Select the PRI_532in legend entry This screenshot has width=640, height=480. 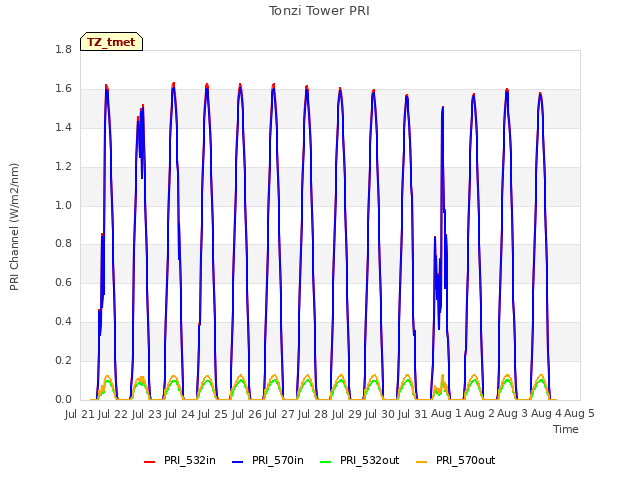(x=180, y=461)
